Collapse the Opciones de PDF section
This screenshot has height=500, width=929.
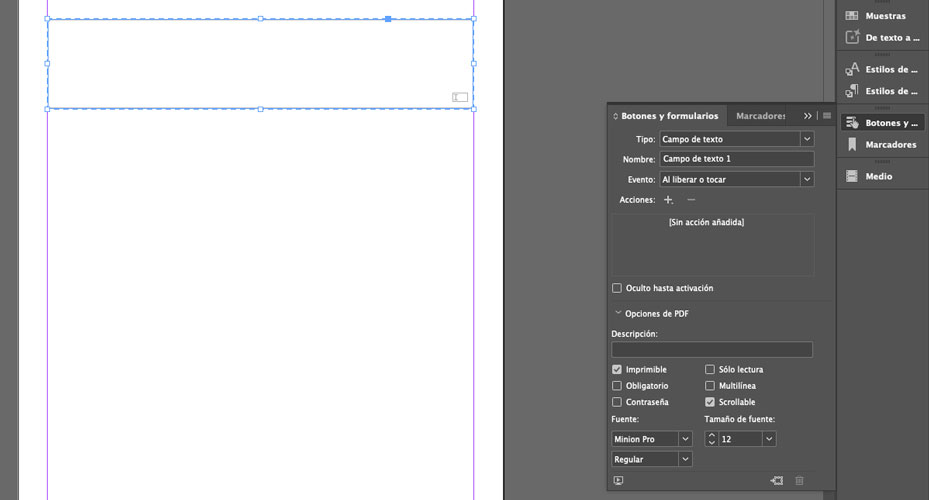click(618, 313)
